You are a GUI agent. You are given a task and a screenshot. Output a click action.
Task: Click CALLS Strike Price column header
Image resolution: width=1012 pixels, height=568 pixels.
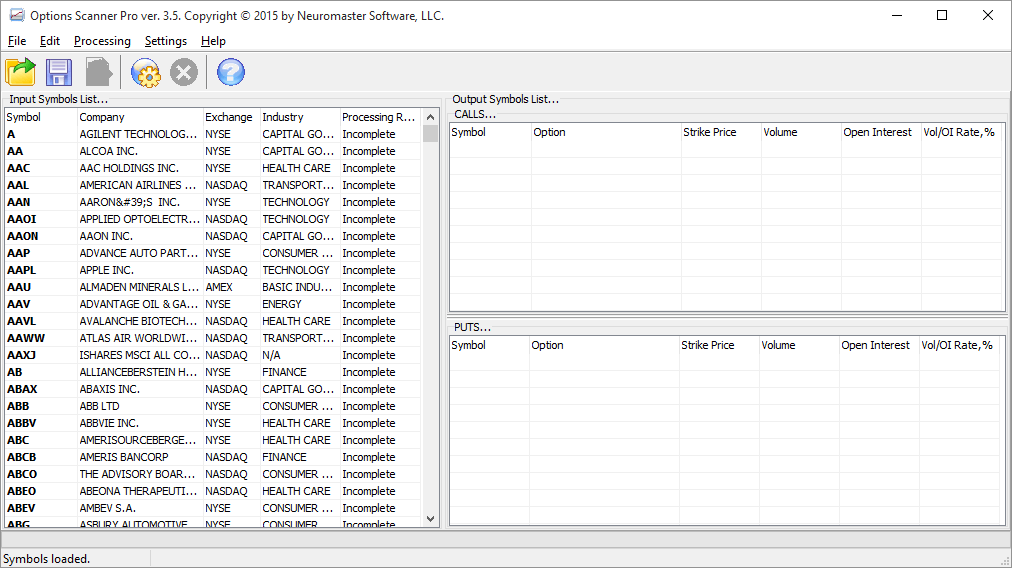(x=721, y=132)
